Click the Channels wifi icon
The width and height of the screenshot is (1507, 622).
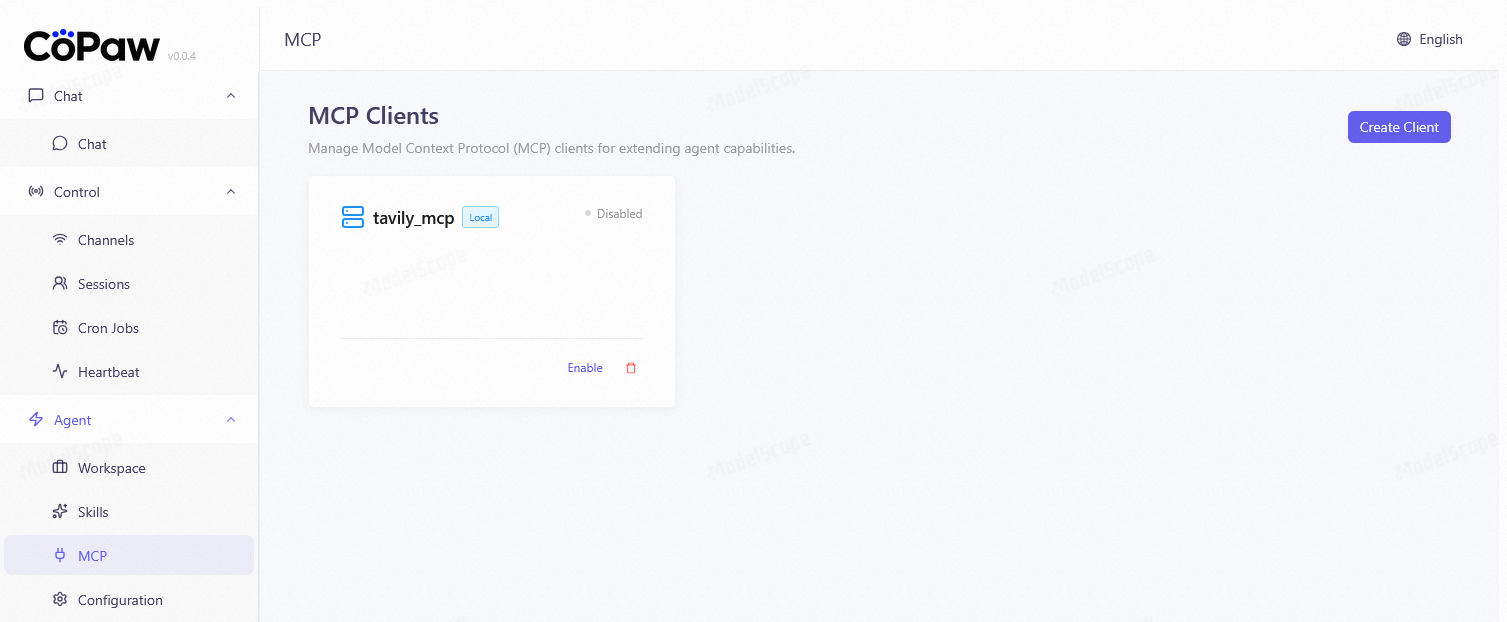(x=60, y=240)
